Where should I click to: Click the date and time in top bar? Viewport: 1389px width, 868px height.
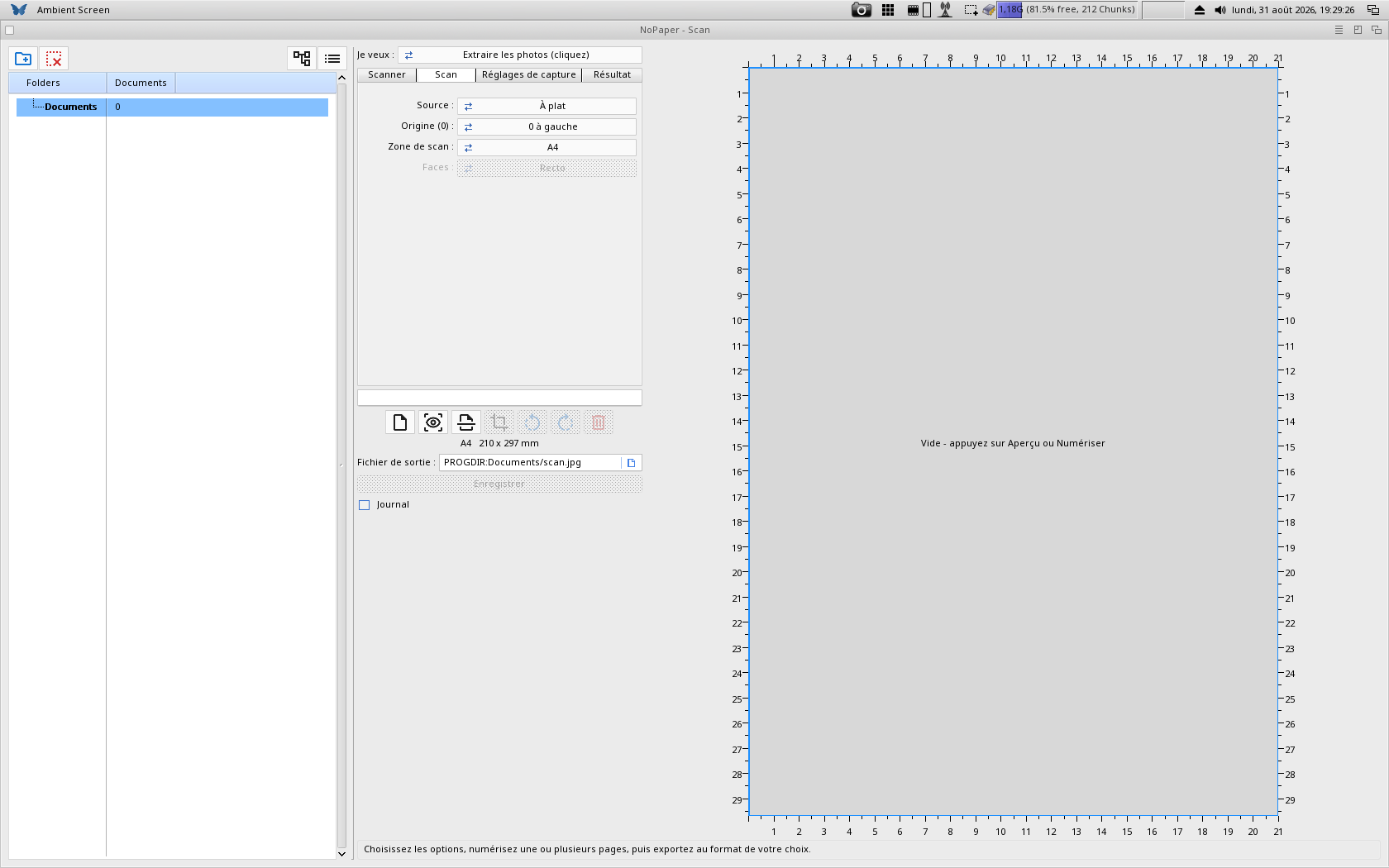(x=1293, y=10)
